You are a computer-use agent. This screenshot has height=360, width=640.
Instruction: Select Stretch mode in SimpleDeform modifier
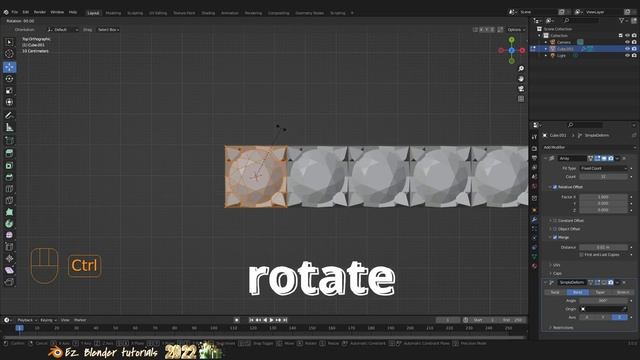click(622, 292)
